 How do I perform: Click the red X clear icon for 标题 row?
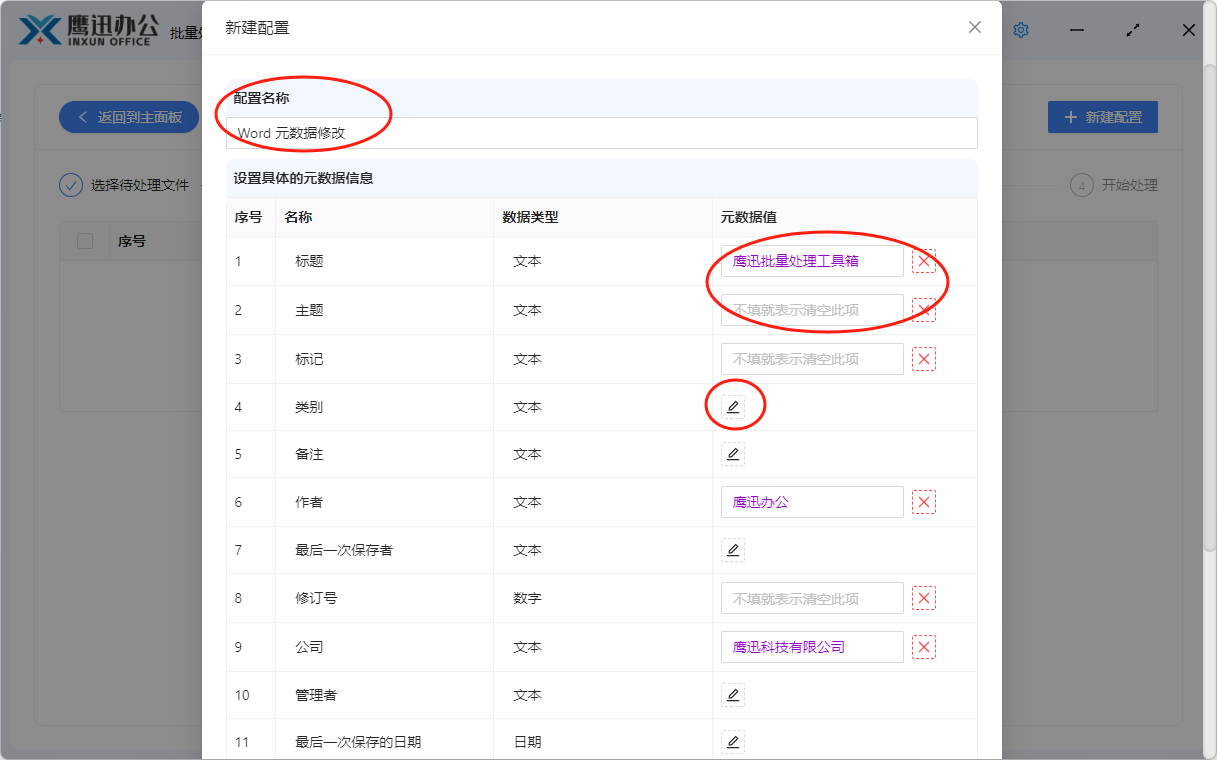pos(924,261)
